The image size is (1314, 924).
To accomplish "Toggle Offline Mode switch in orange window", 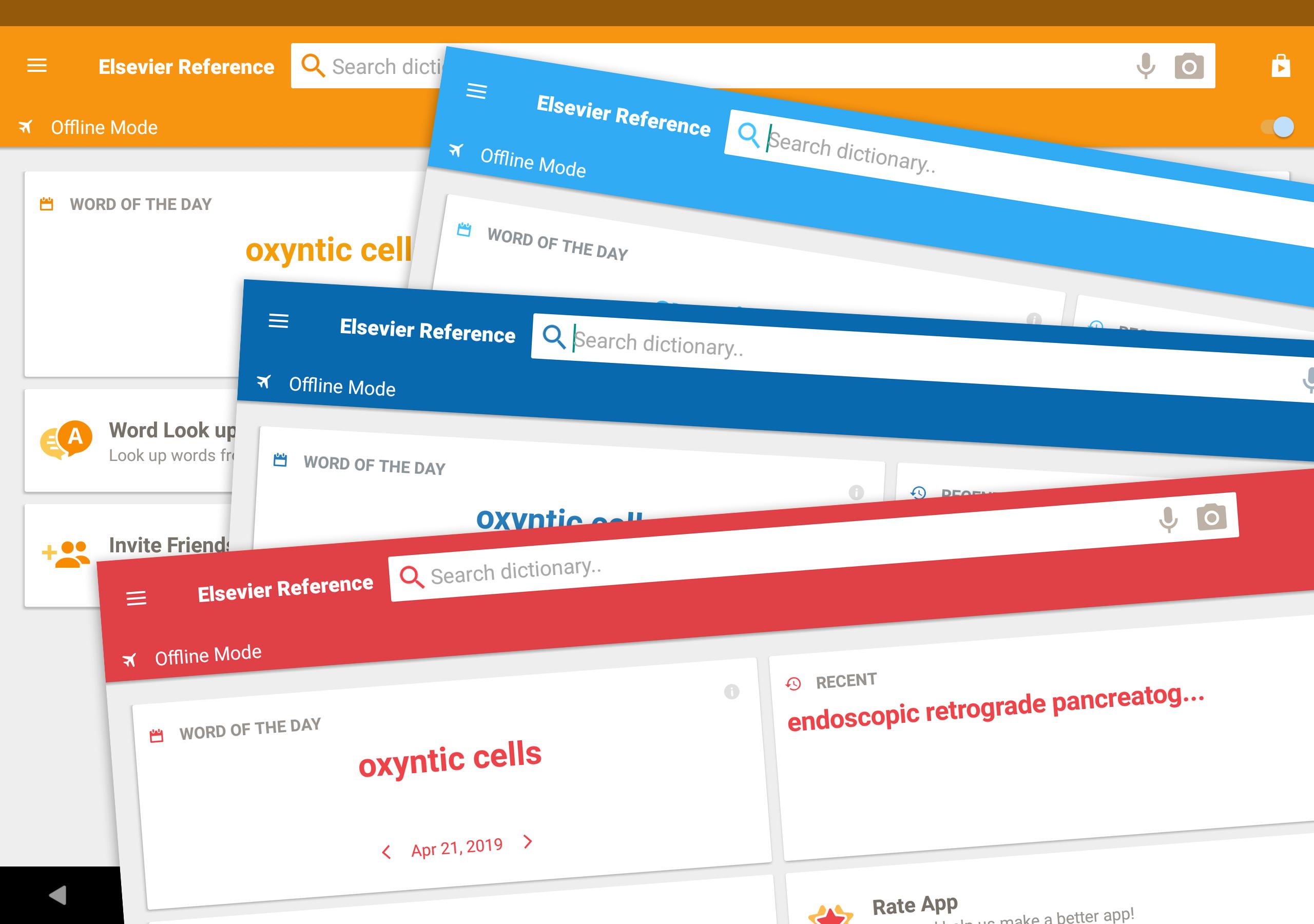I will pyautogui.click(x=1277, y=126).
